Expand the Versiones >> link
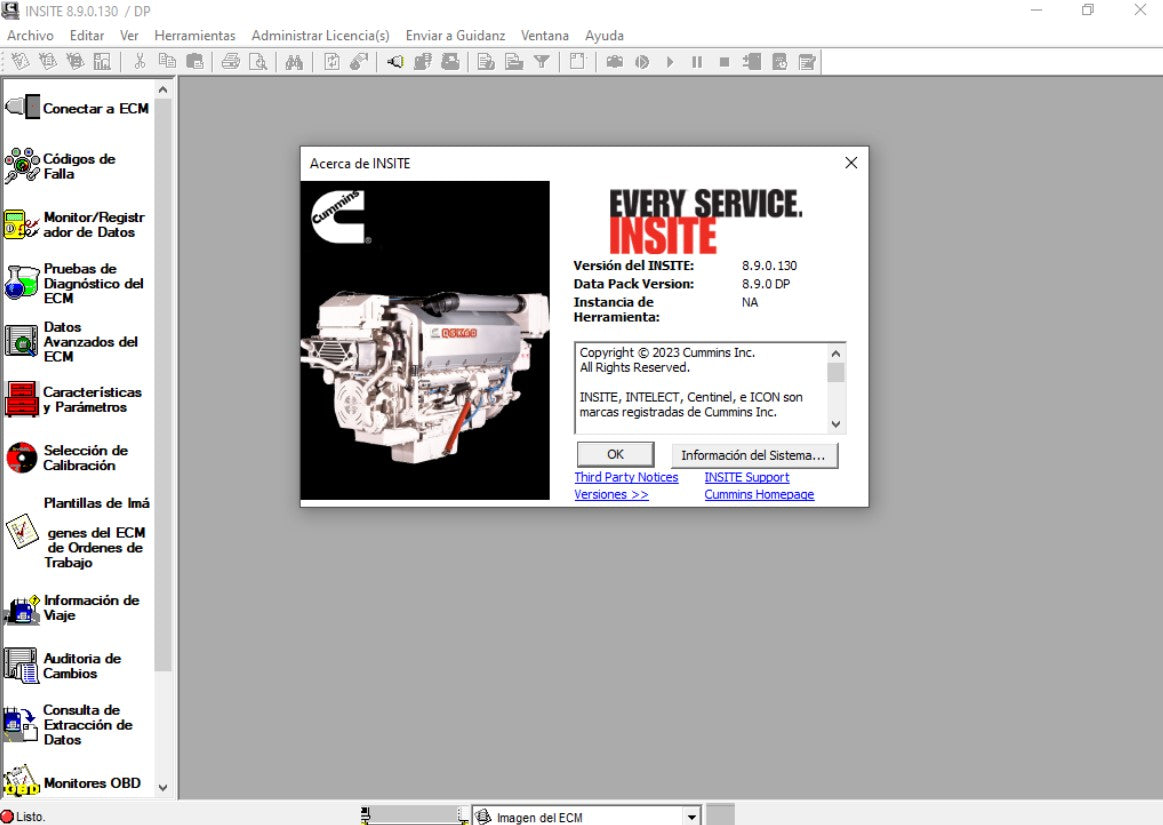 tap(611, 495)
